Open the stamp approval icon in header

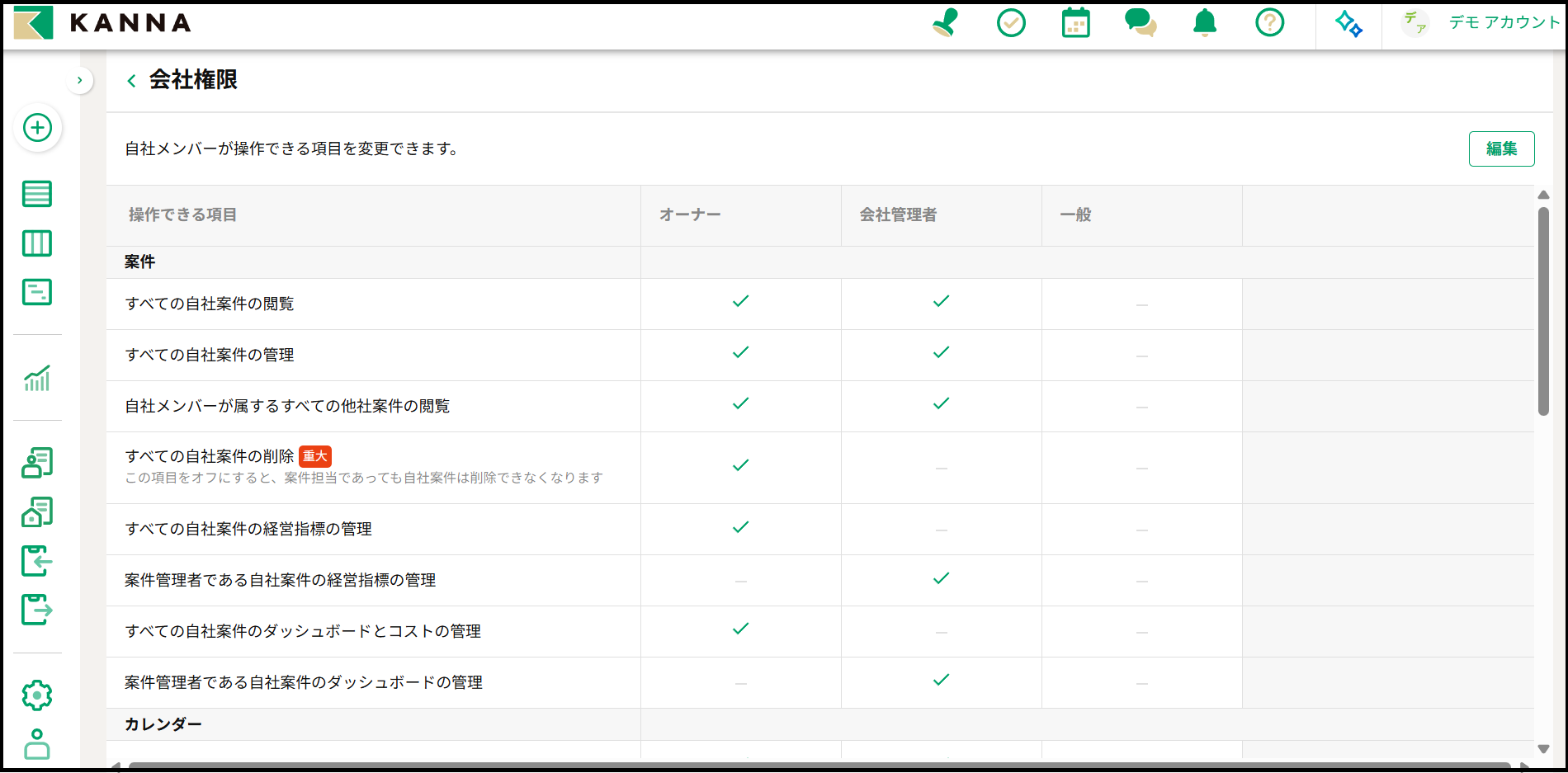coord(946,23)
